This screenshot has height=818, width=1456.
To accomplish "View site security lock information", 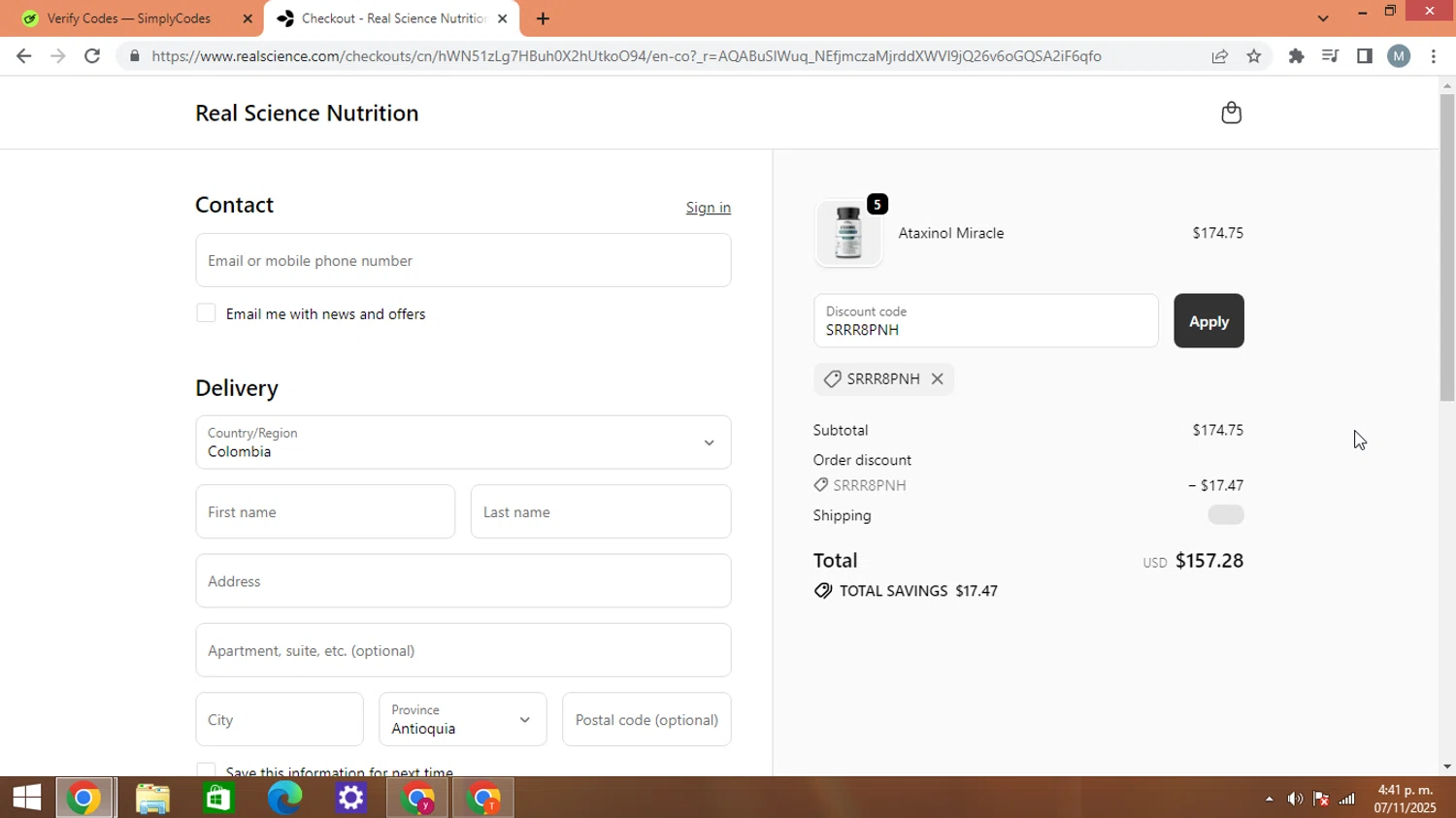I will tap(134, 56).
